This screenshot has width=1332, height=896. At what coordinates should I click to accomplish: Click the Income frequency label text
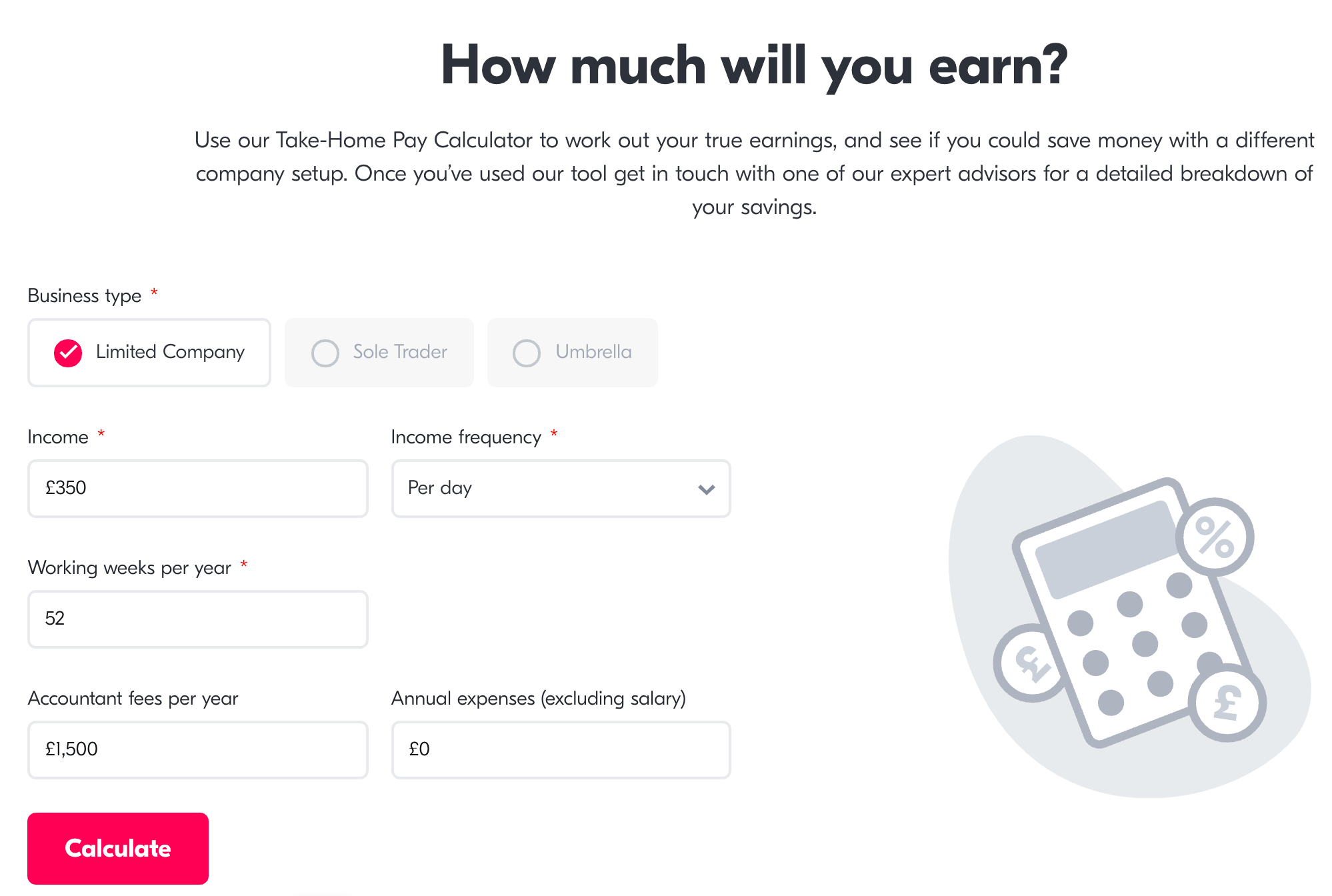466,437
